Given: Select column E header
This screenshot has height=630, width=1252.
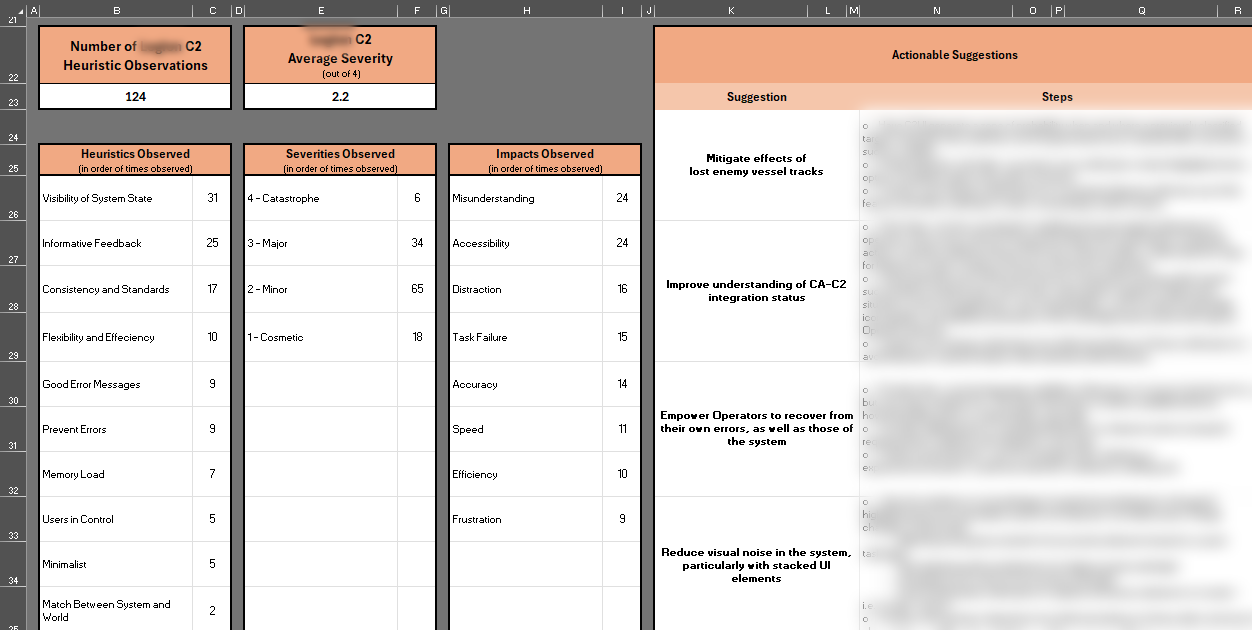Looking at the screenshot, I should tap(320, 10).
